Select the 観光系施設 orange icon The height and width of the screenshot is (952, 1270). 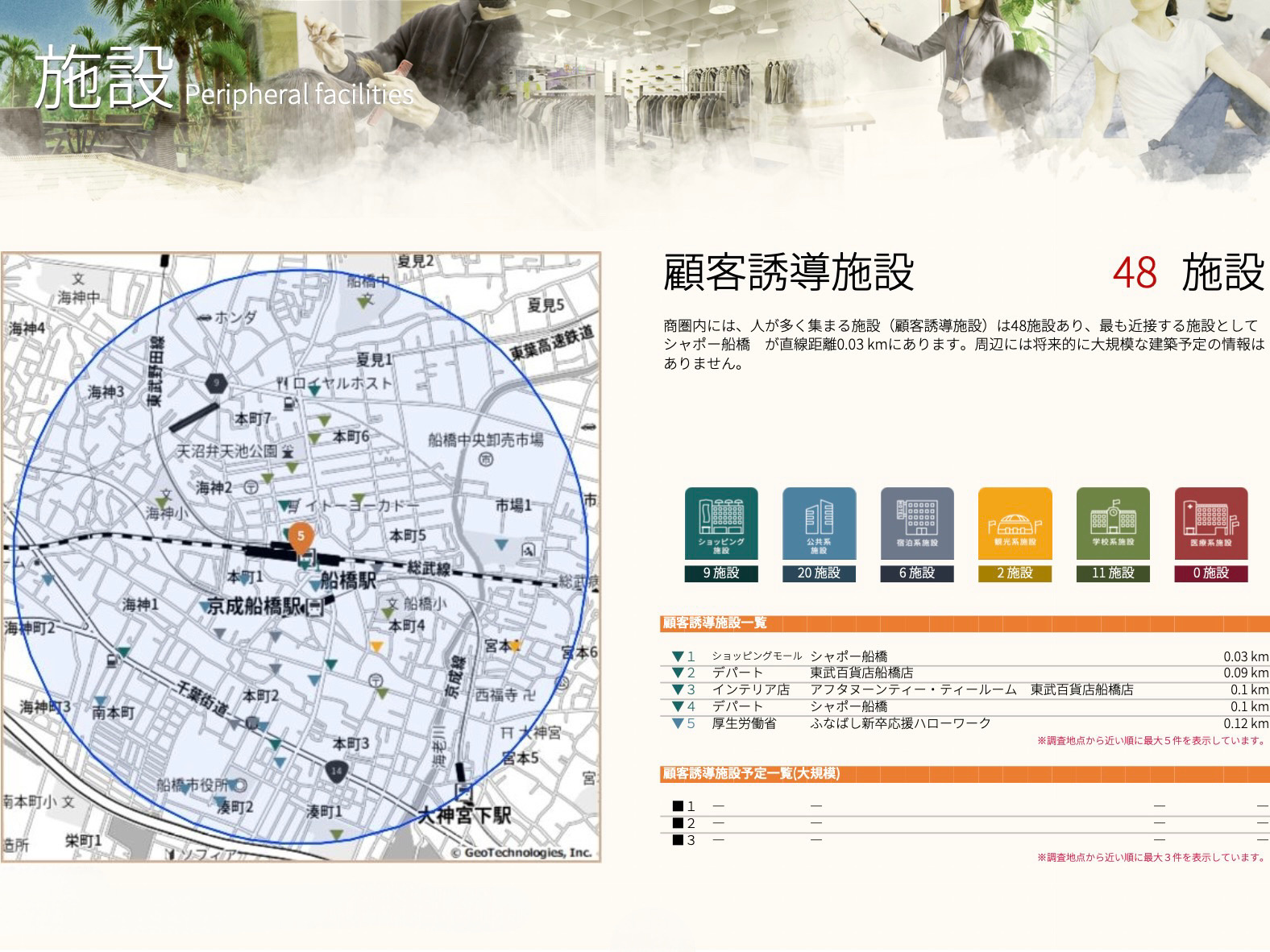(1015, 524)
